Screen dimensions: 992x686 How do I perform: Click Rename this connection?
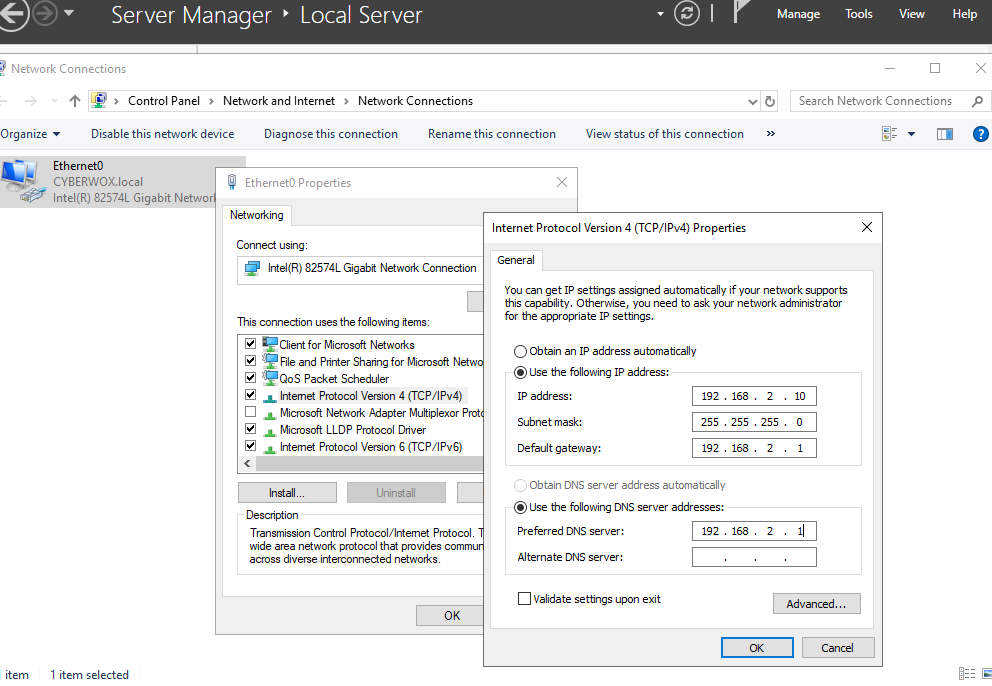coord(492,134)
